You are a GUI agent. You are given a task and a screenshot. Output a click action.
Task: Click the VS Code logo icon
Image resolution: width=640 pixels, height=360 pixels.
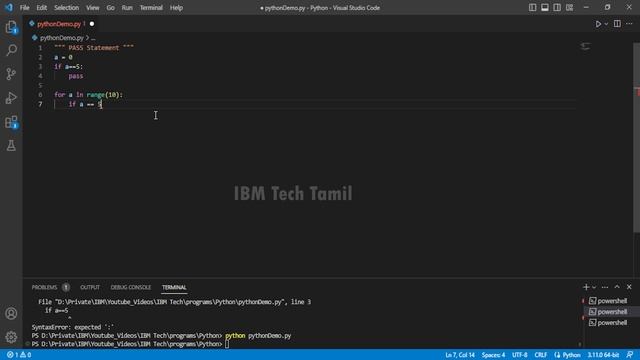[9, 7]
